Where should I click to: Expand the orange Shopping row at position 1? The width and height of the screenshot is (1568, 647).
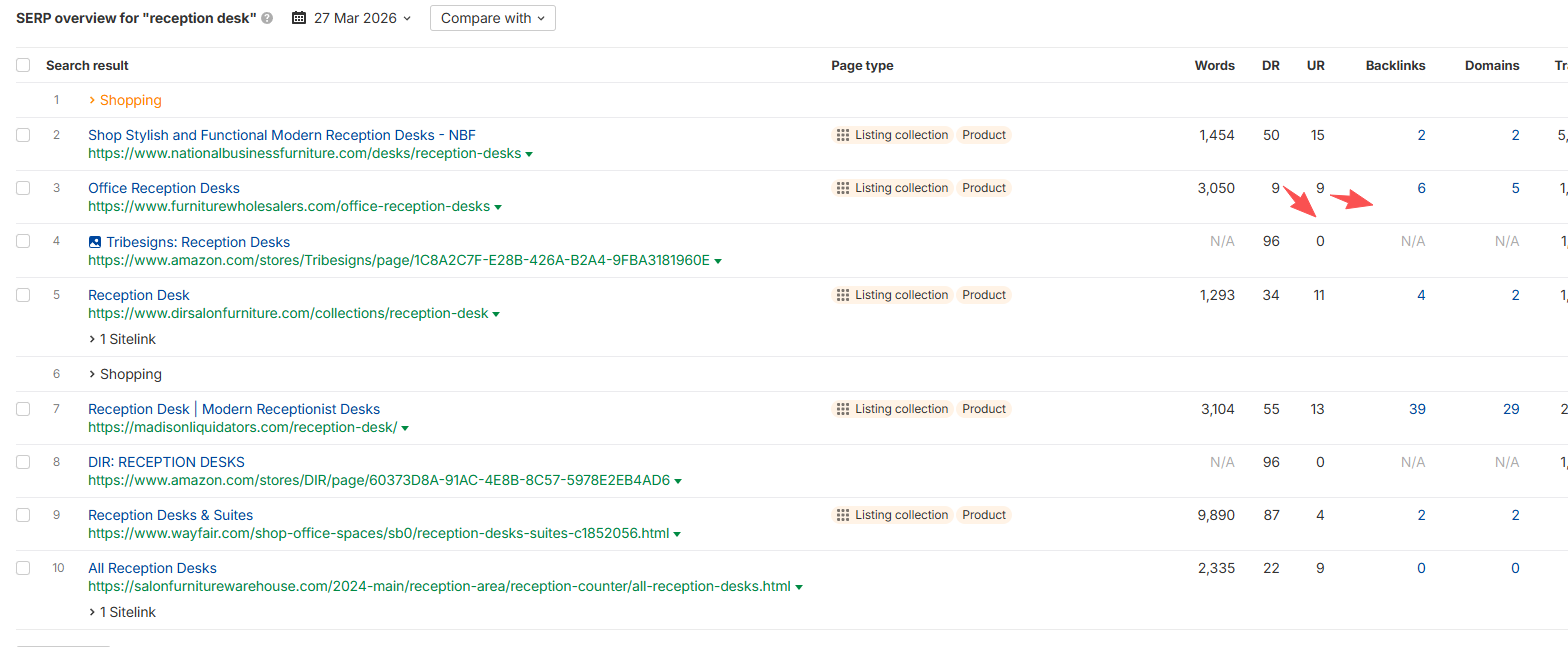(125, 100)
